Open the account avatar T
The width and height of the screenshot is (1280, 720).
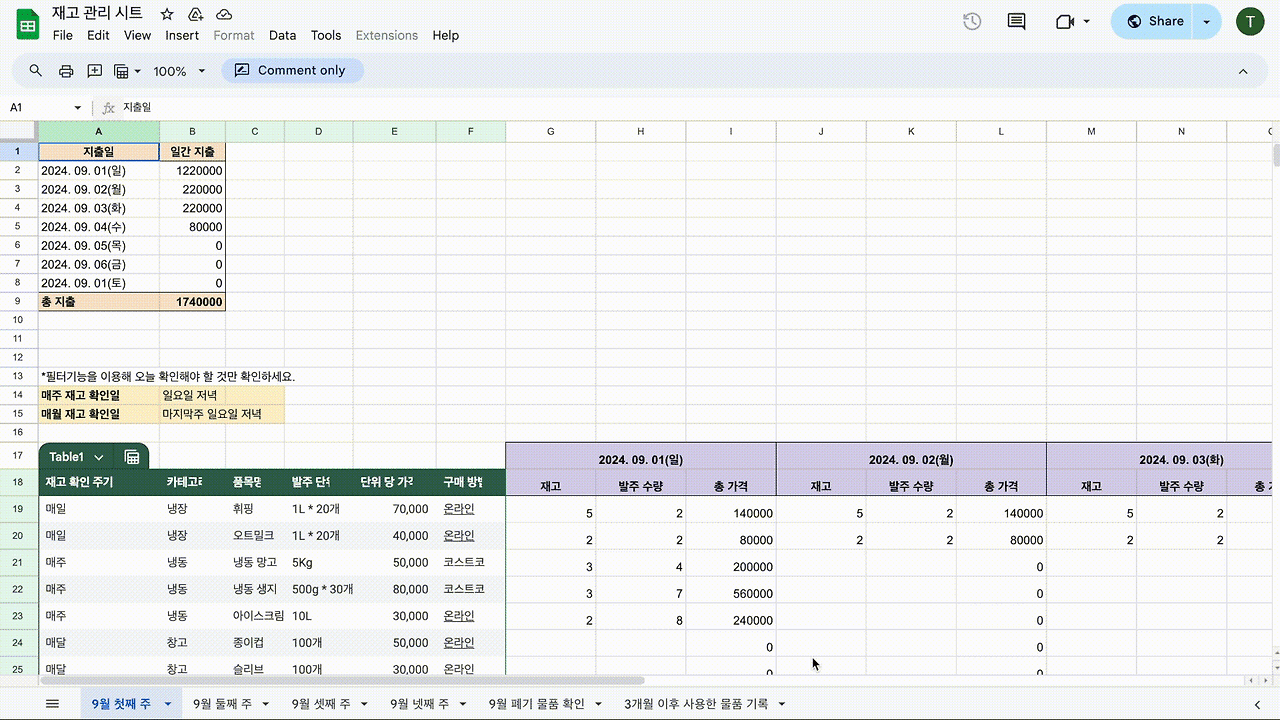coord(1250,22)
